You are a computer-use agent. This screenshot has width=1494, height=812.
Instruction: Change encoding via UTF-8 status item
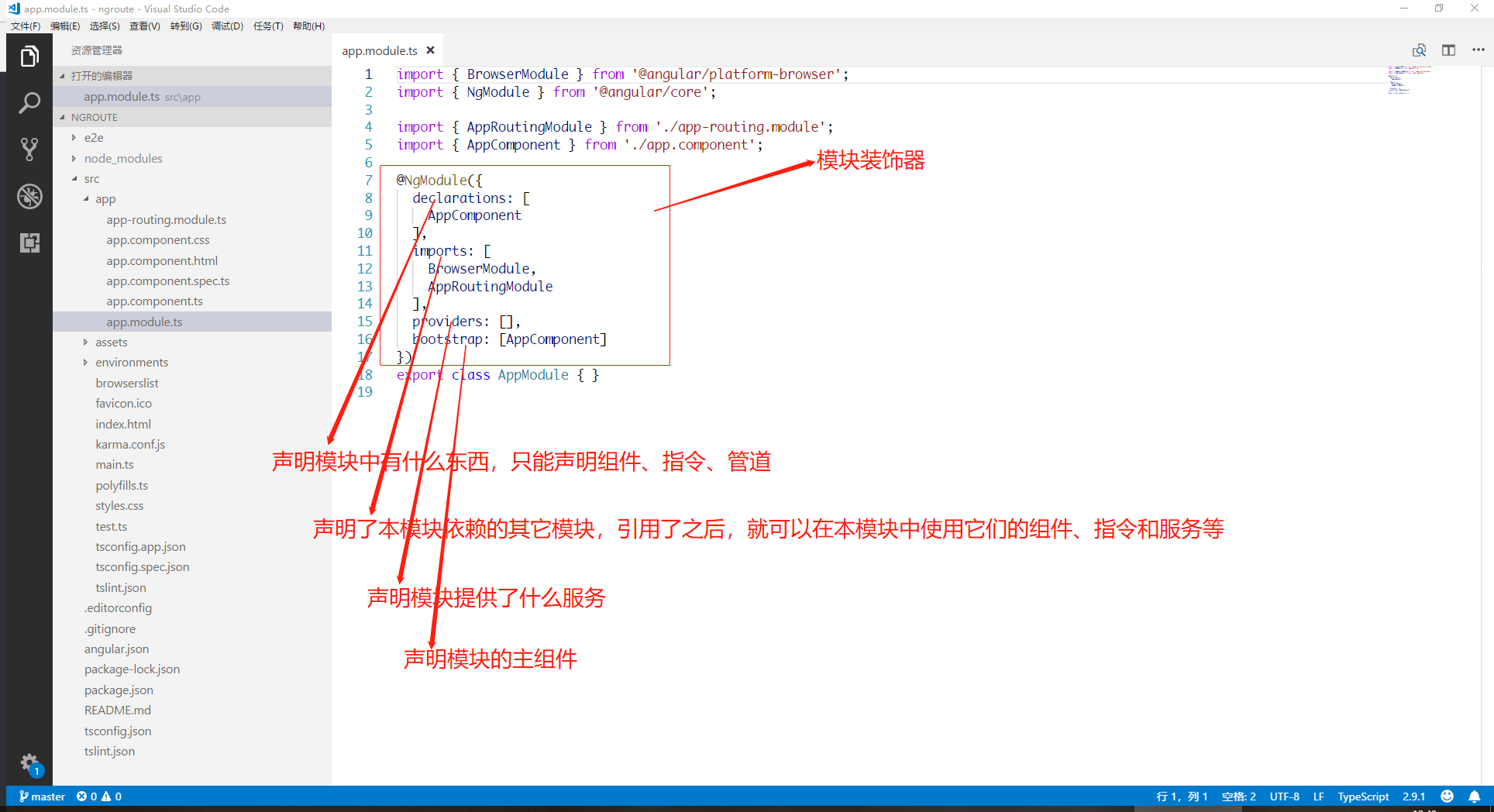1284,797
